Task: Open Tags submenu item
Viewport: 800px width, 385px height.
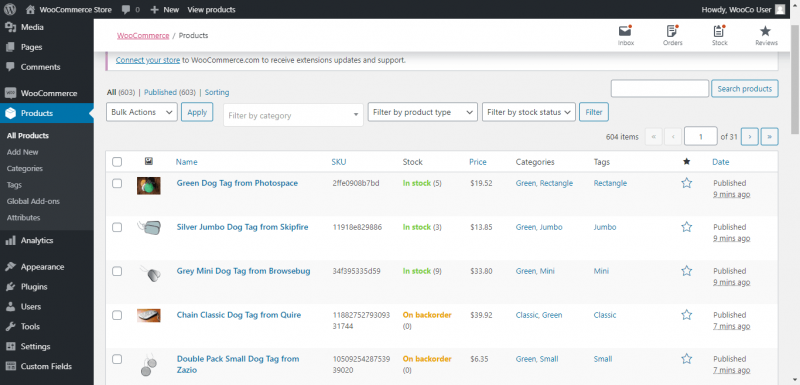Action: [x=14, y=185]
